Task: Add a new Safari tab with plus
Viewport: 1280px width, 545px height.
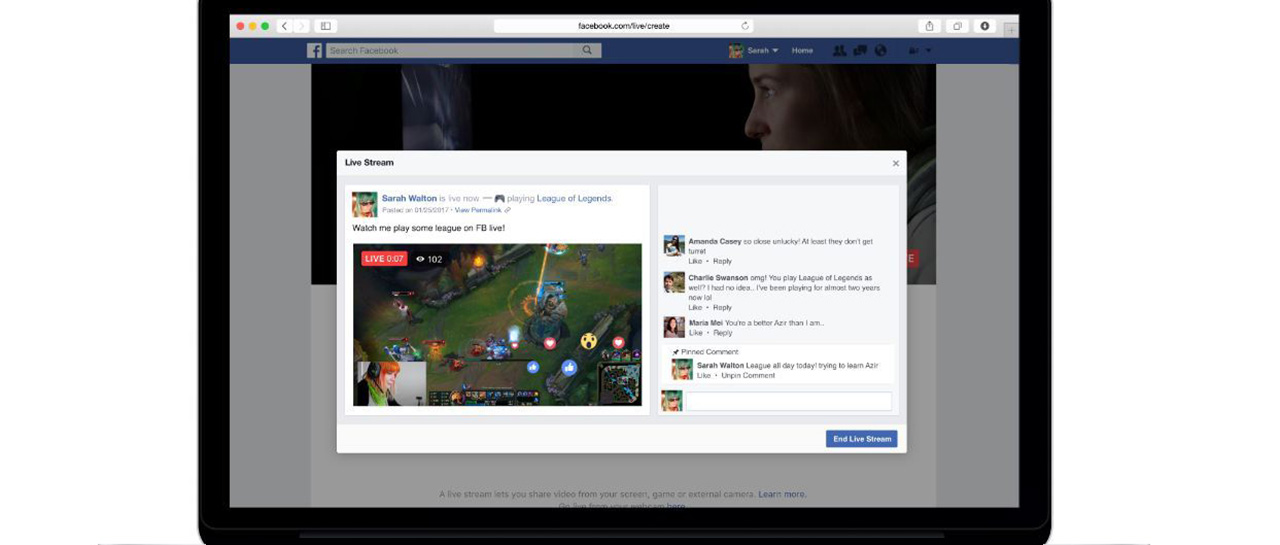Action: 1011,30
